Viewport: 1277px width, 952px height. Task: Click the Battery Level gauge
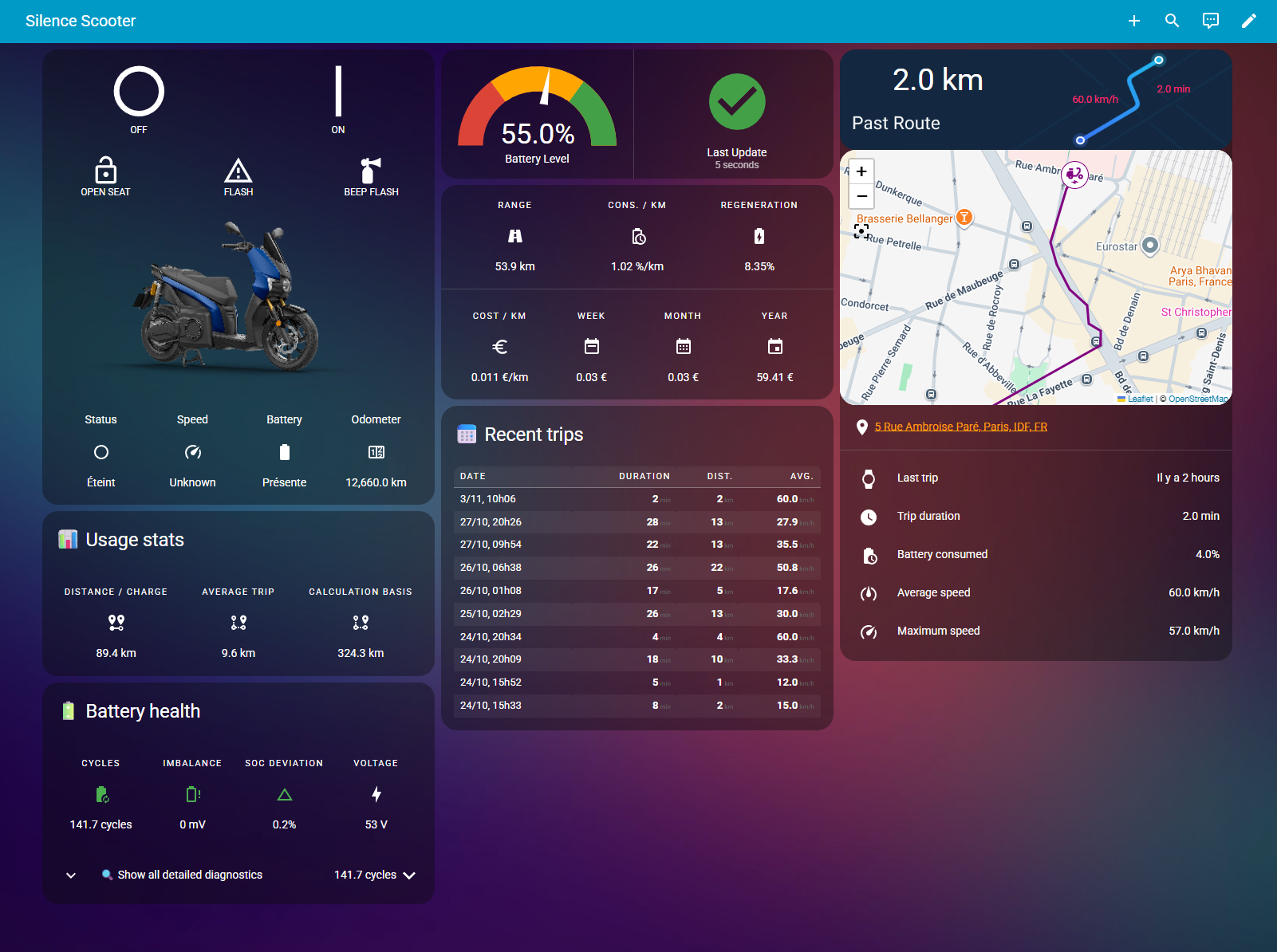click(x=538, y=112)
